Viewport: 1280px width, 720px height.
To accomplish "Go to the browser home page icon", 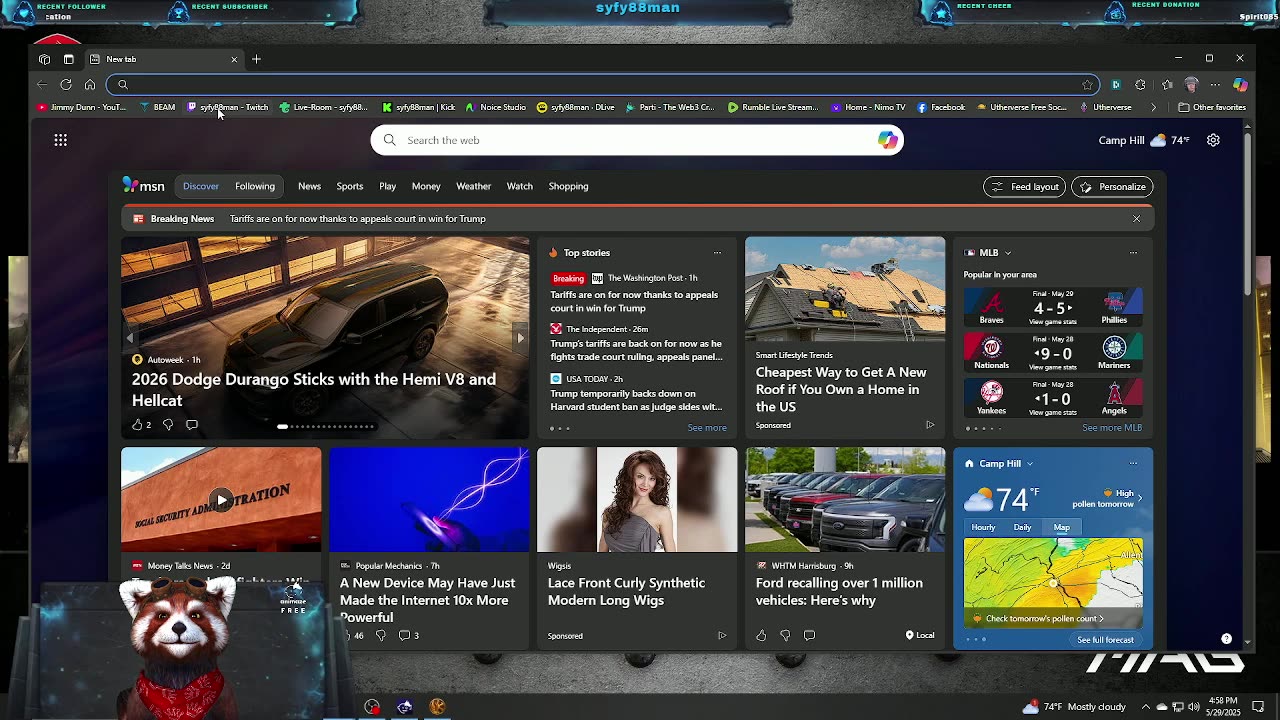I will pos(90,85).
